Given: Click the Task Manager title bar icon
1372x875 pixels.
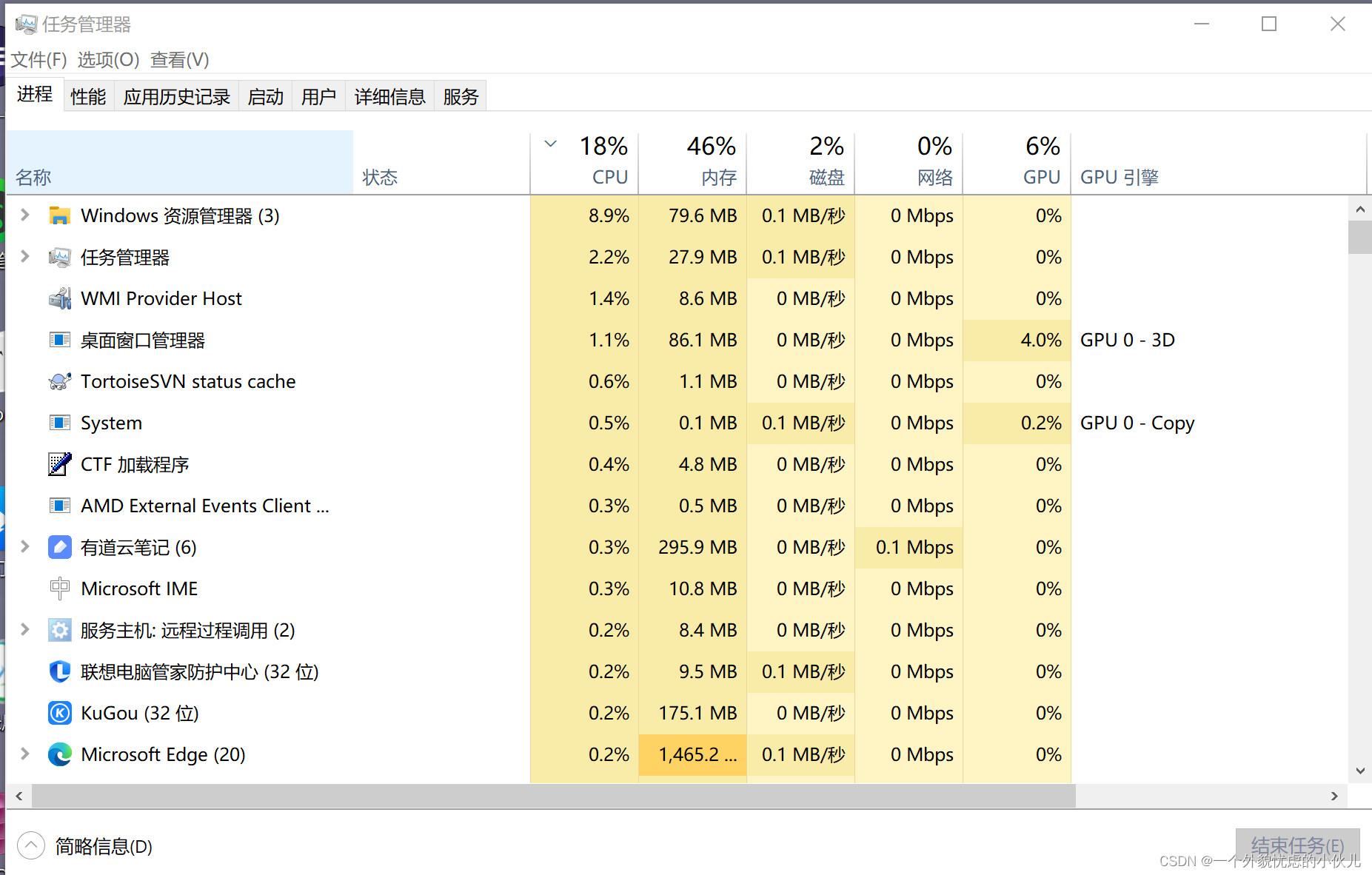Looking at the screenshot, I should click(x=26, y=24).
